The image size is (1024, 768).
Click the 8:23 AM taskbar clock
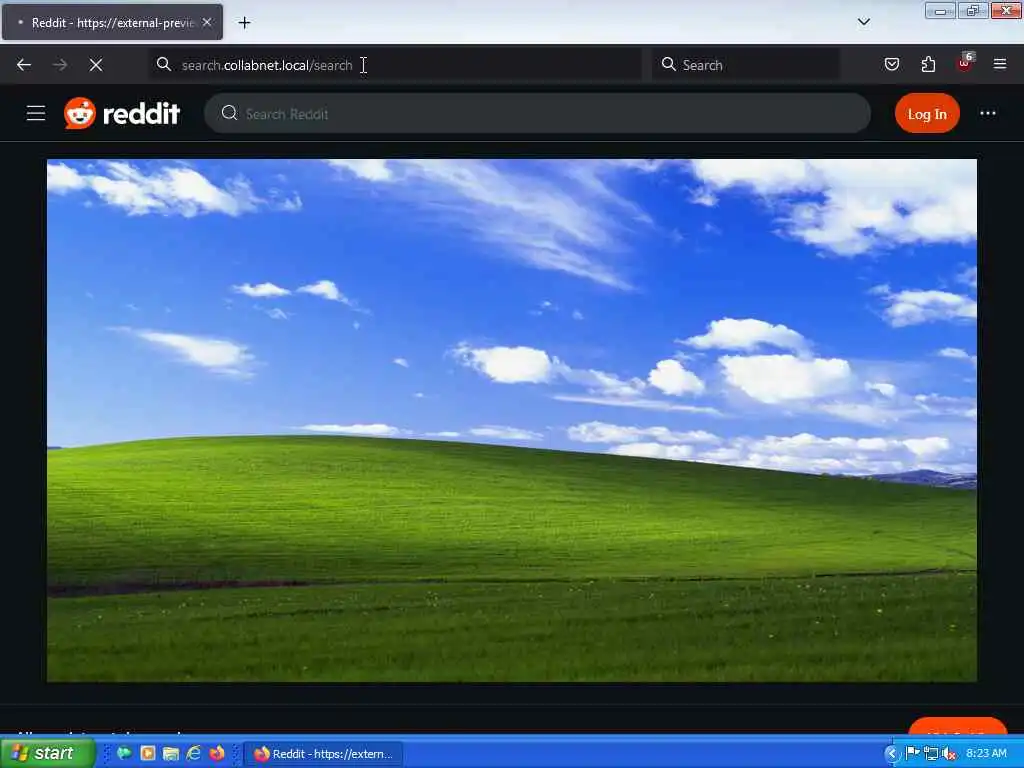(986, 754)
